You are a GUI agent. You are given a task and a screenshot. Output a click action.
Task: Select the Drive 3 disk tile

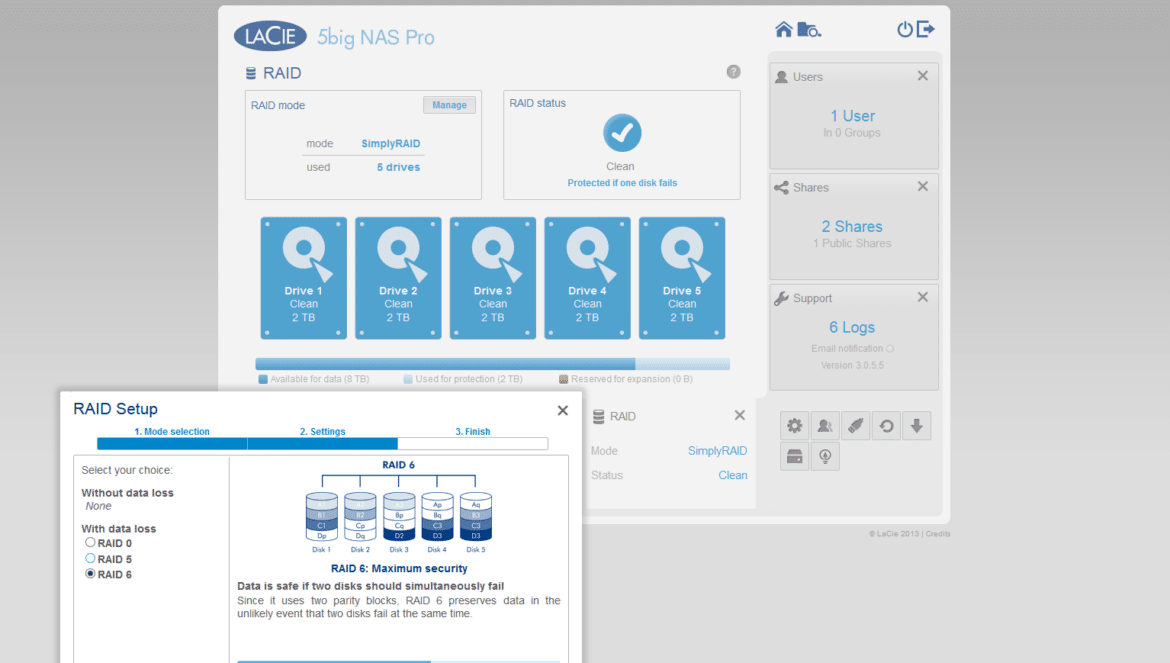tap(492, 278)
